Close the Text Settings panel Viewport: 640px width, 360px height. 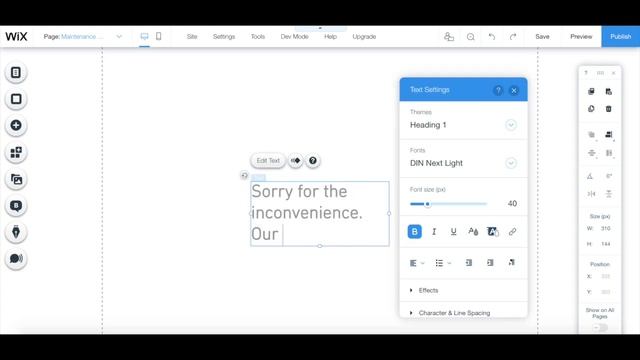click(x=514, y=90)
